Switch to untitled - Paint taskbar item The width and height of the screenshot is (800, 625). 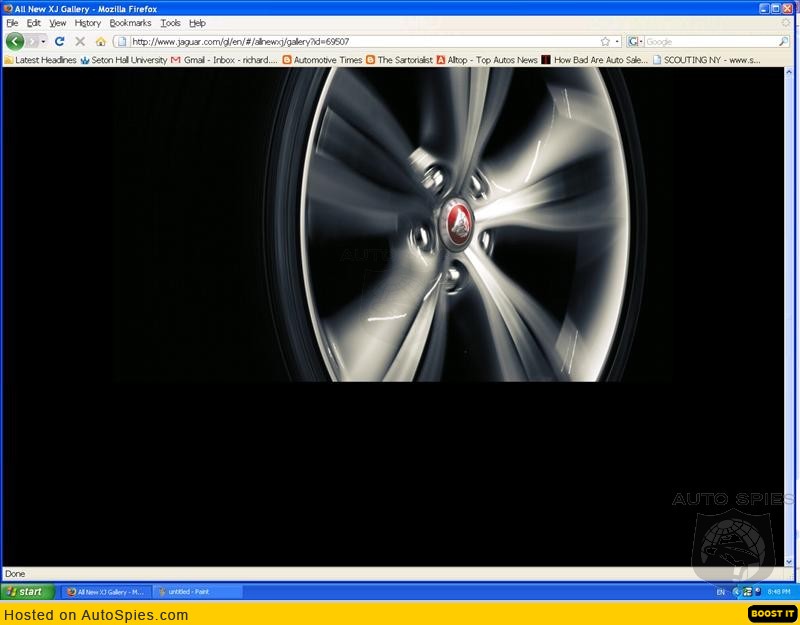pyautogui.click(x=197, y=592)
